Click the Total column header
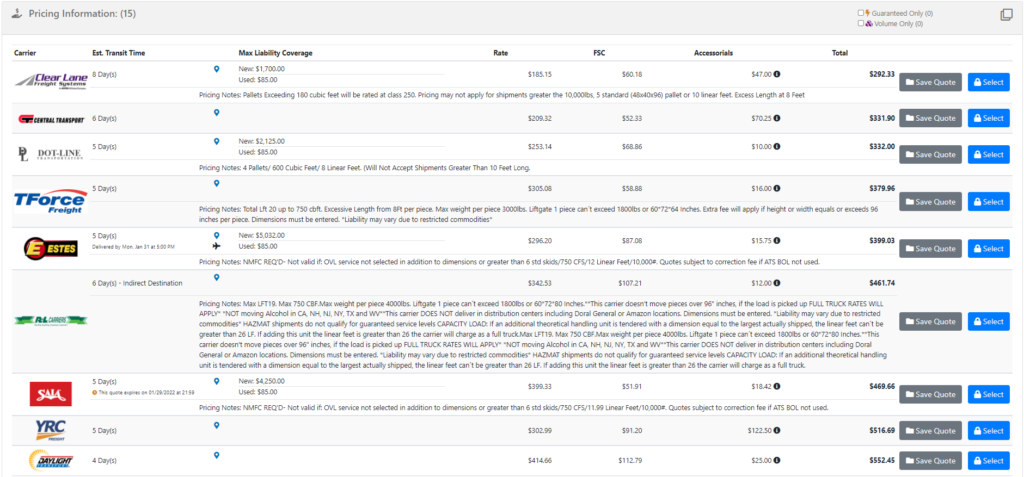This screenshot has width=1024, height=477. (x=839, y=52)
